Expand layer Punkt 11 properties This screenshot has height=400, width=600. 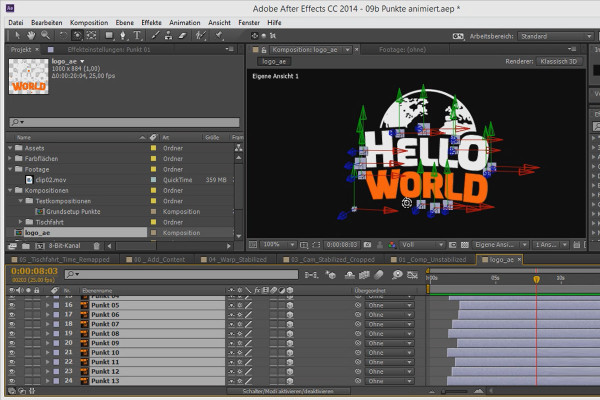[47, 362]
